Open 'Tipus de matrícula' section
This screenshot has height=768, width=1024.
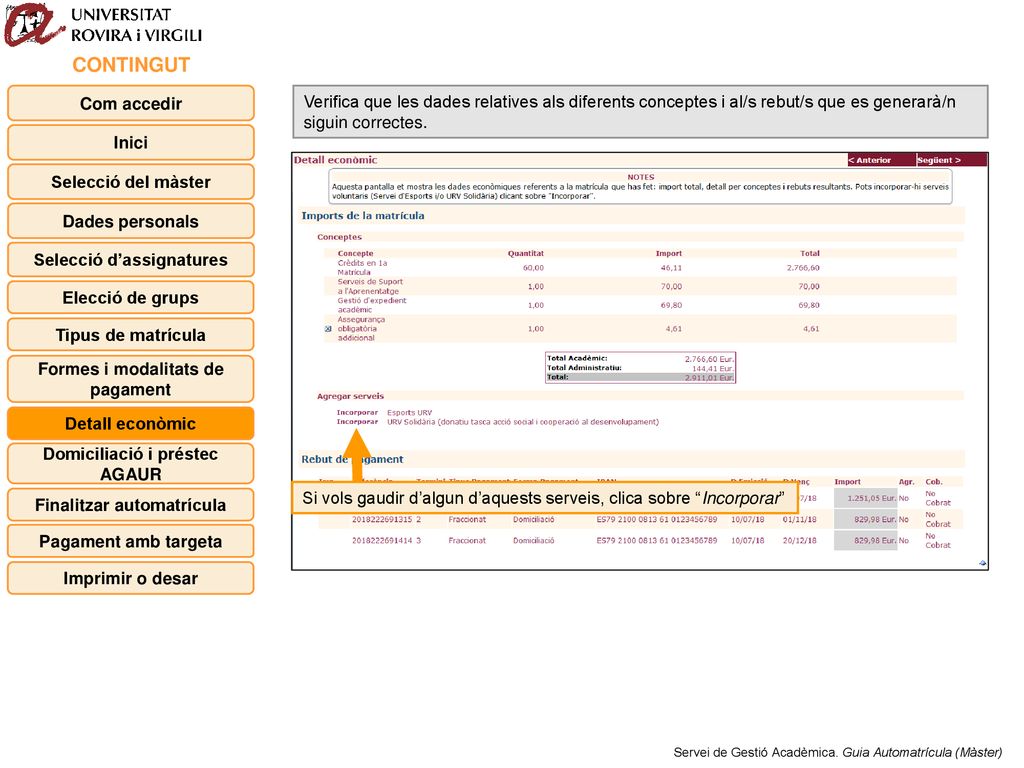(131, 335)
